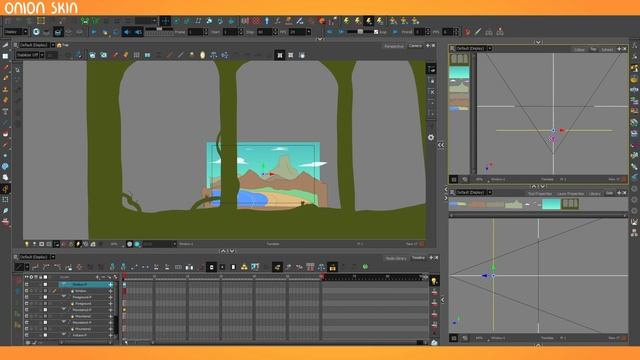Click the plus button on the Window-P layer row
The height and width of the screenshot is (360, 640).
click(x=111, y=284)
